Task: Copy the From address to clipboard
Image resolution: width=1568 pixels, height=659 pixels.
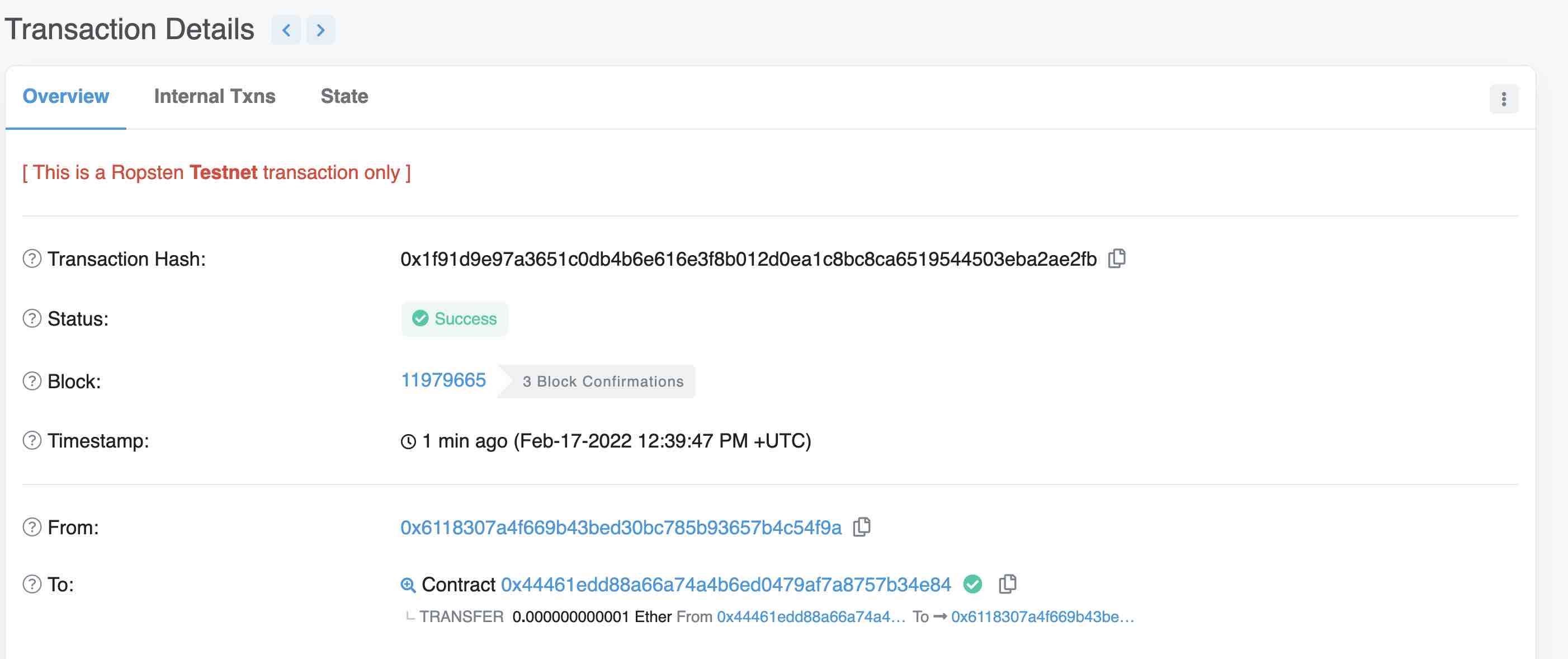Action: [861, 526]
